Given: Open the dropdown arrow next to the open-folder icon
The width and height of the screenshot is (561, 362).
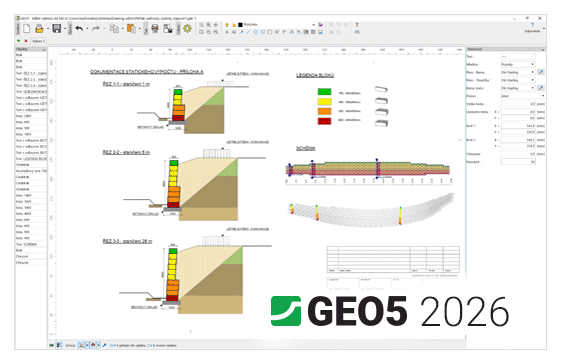Looking at the screenshot, I should 48,29.
